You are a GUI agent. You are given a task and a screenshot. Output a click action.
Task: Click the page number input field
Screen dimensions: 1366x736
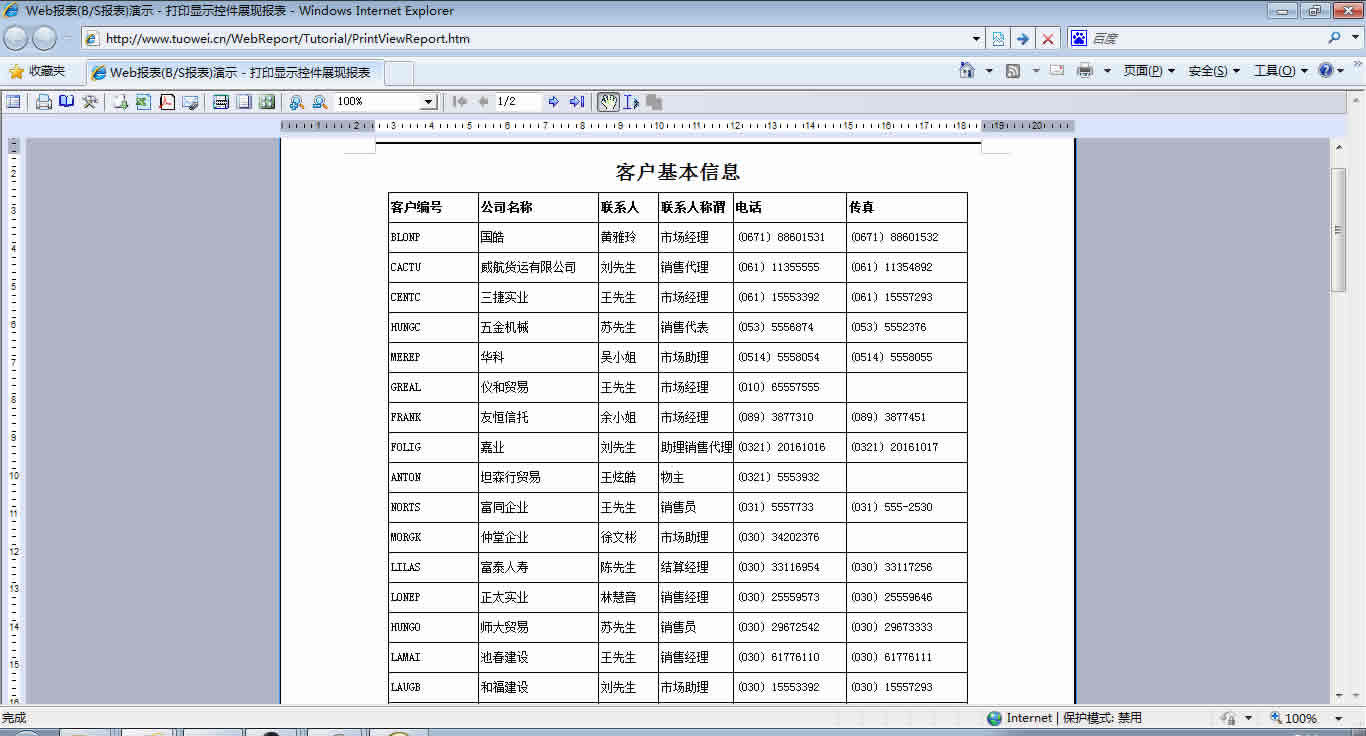517,102
